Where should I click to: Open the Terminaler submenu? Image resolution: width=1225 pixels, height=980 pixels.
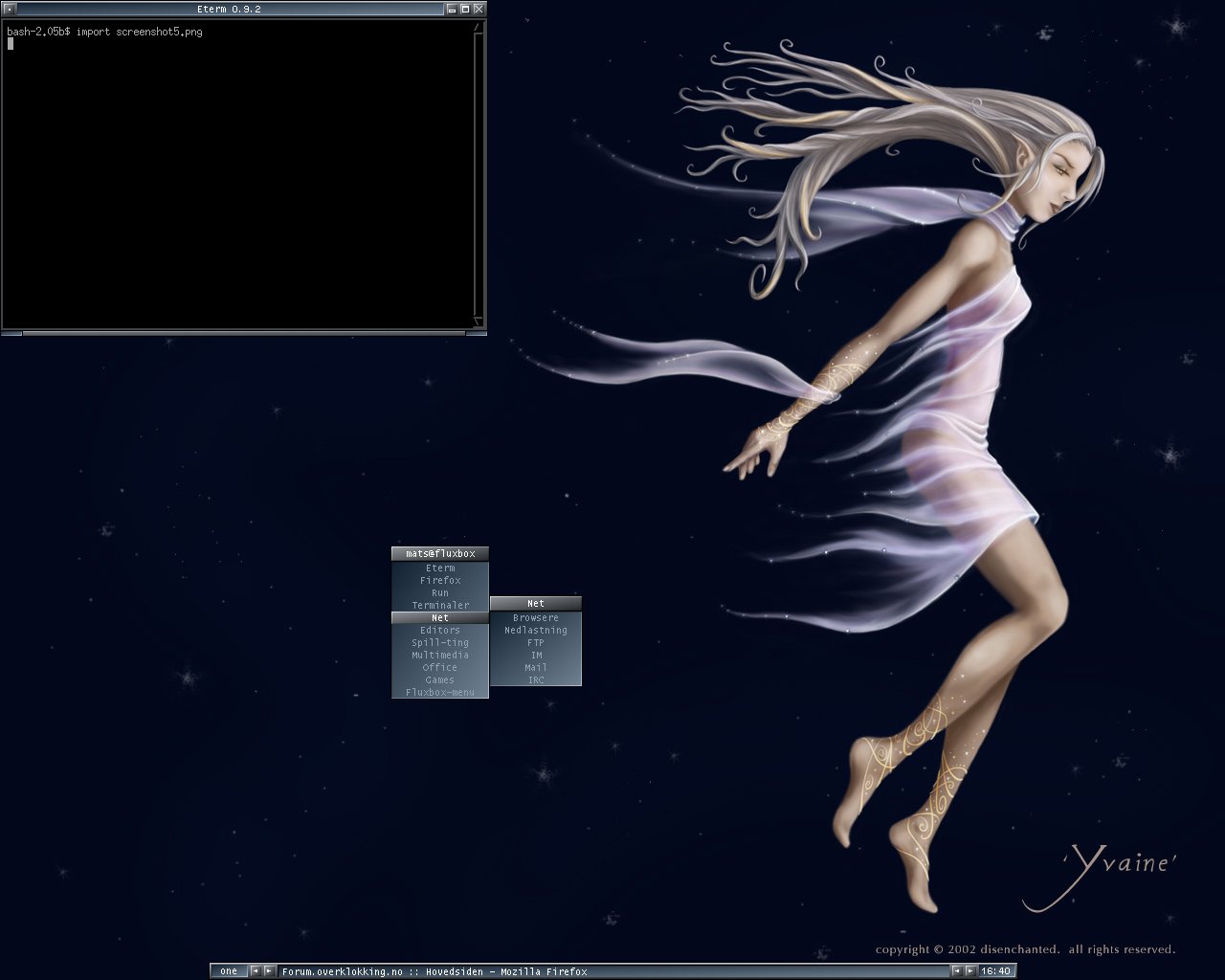click(440, 606)
